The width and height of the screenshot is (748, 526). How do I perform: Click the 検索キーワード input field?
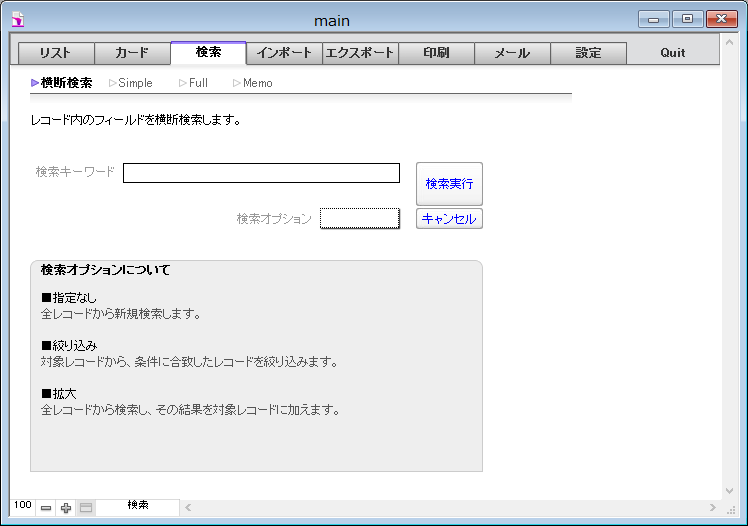[x=261, y=173]
